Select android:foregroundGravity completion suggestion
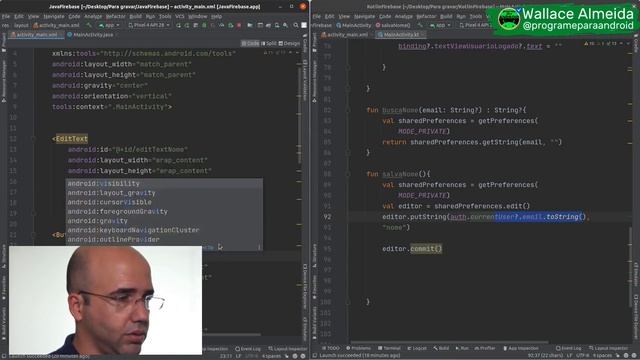This screenshot has width=640, height=360. pos(164,211)
